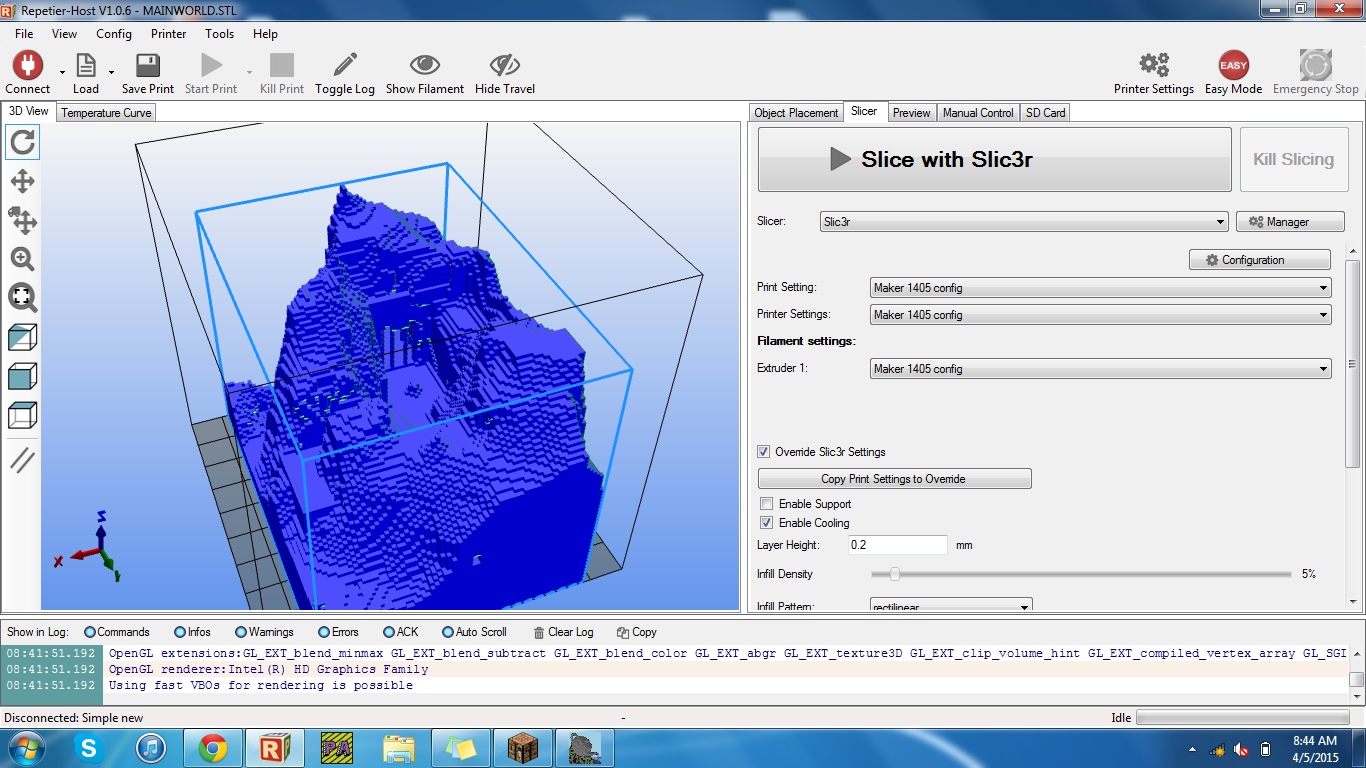The image size is (1366, 768).
Task: Click the Windows Start button
Action: (27, 747)
